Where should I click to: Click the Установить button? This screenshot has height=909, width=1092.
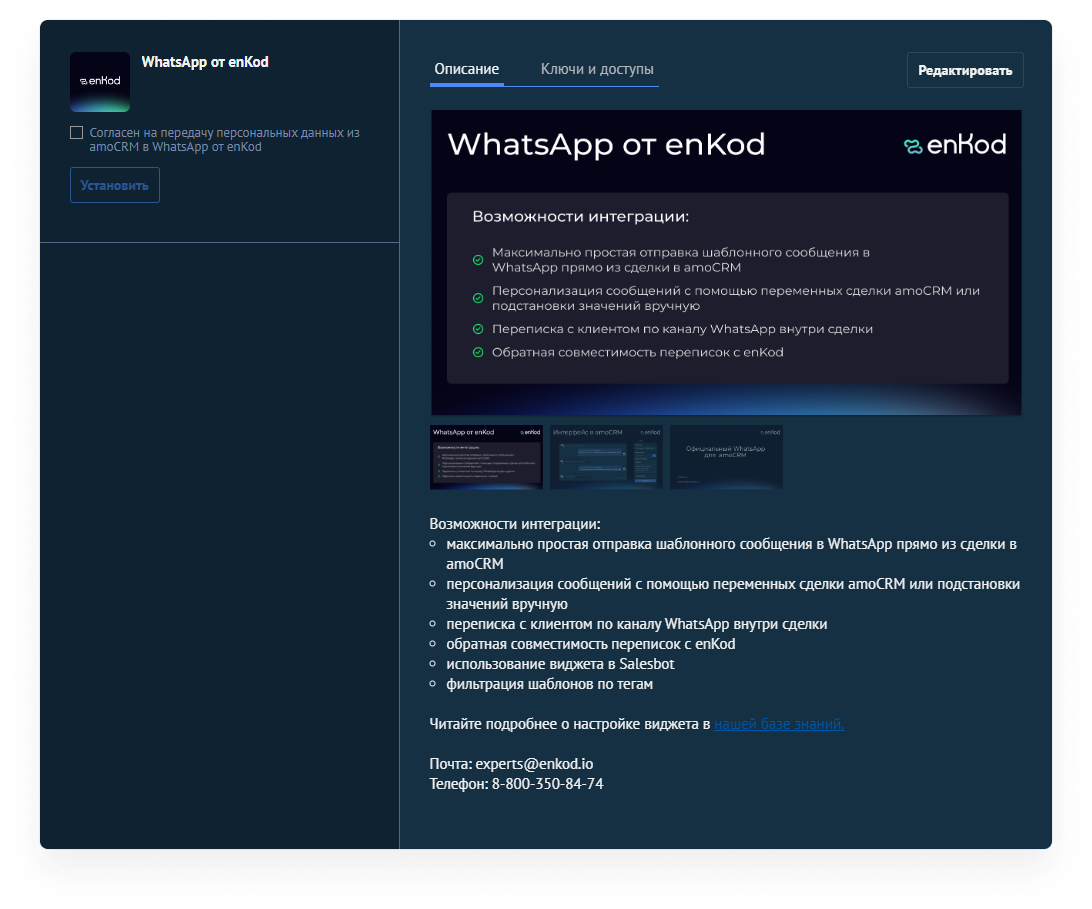(115, 185)
